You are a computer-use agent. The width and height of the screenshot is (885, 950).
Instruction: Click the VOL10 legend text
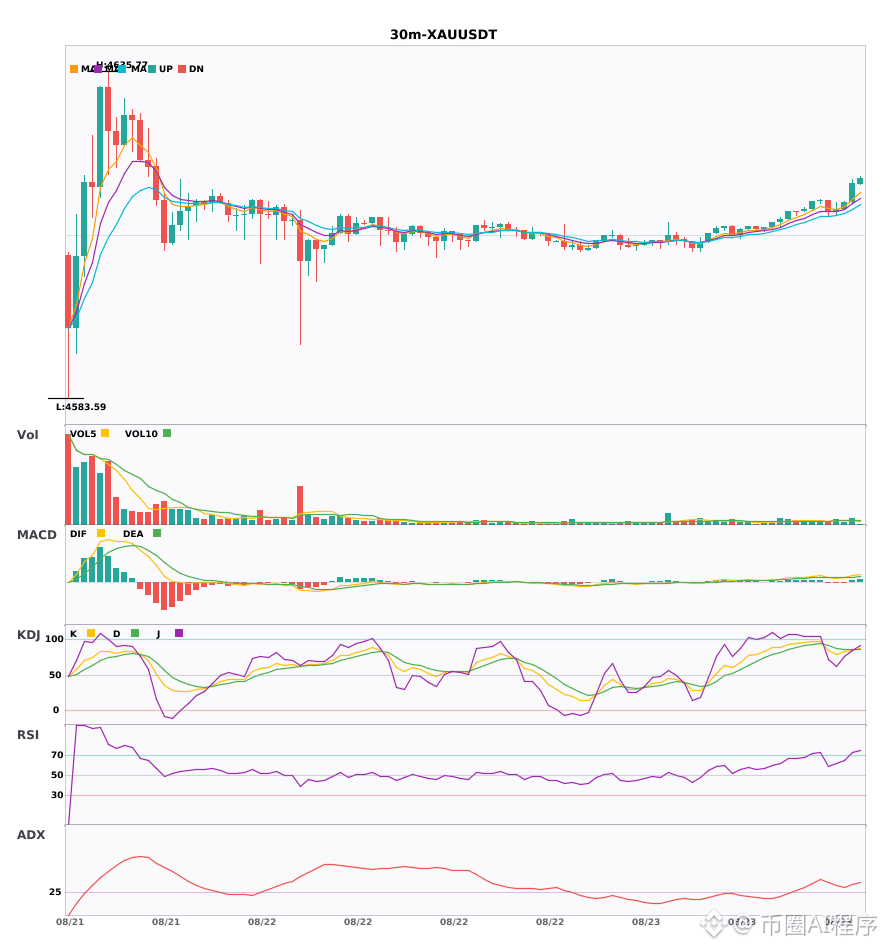tap(141, 434)
